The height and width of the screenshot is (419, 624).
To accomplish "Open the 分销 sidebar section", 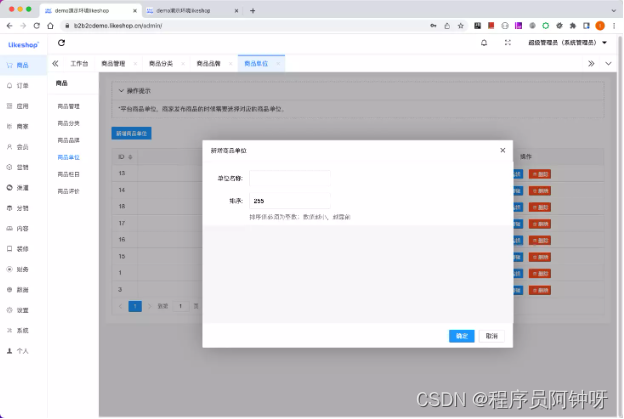I will coord(18,209).
